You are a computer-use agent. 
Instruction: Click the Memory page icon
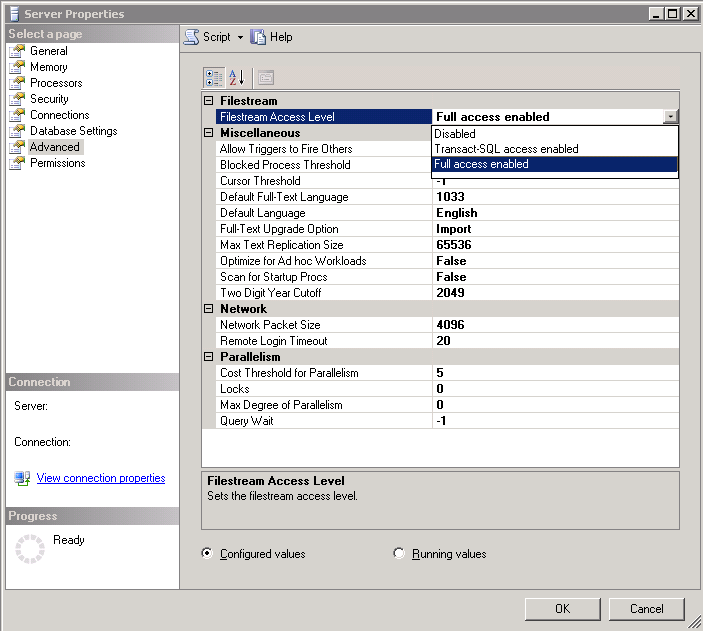tap(17, 67)
